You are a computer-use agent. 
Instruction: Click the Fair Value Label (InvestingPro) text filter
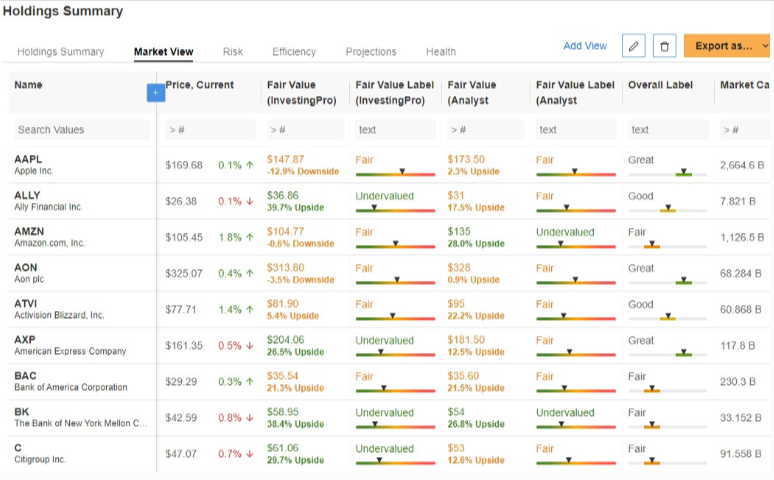(x=395, y=129)
